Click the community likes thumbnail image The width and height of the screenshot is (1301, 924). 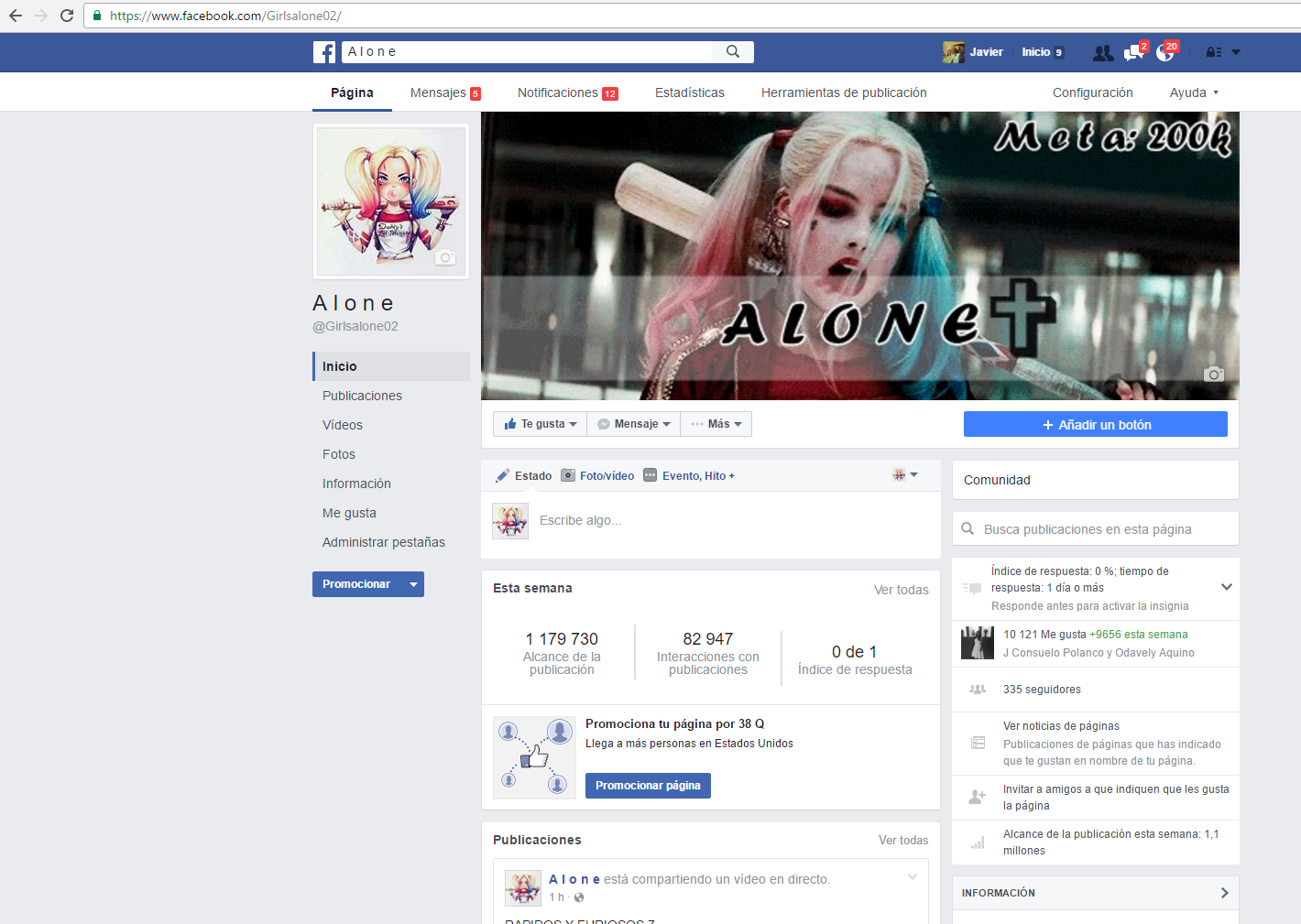click(x=978, y=643)
